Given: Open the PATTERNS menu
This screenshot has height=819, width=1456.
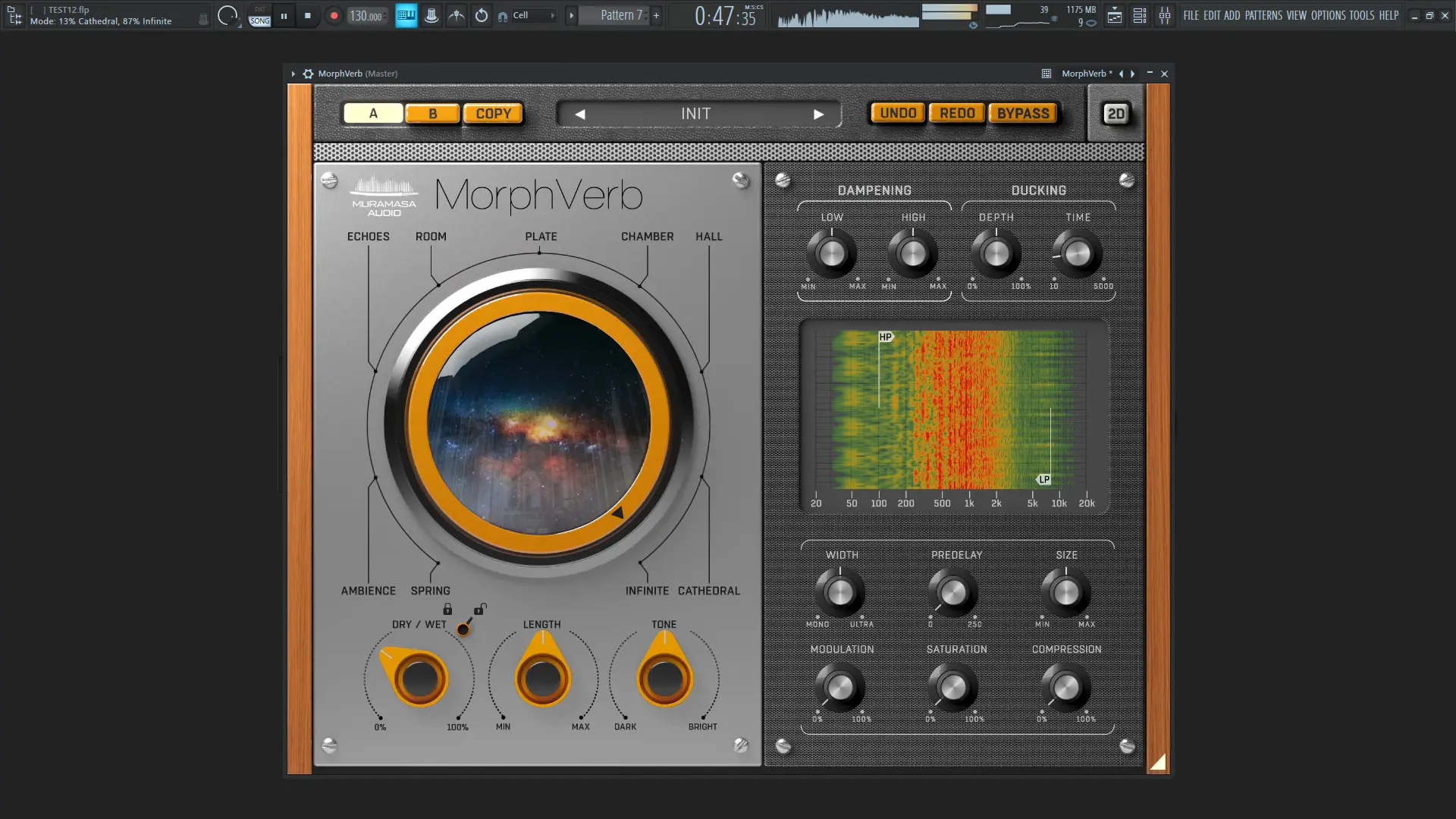Looking at the screenshot, I should coord(1263,15).
